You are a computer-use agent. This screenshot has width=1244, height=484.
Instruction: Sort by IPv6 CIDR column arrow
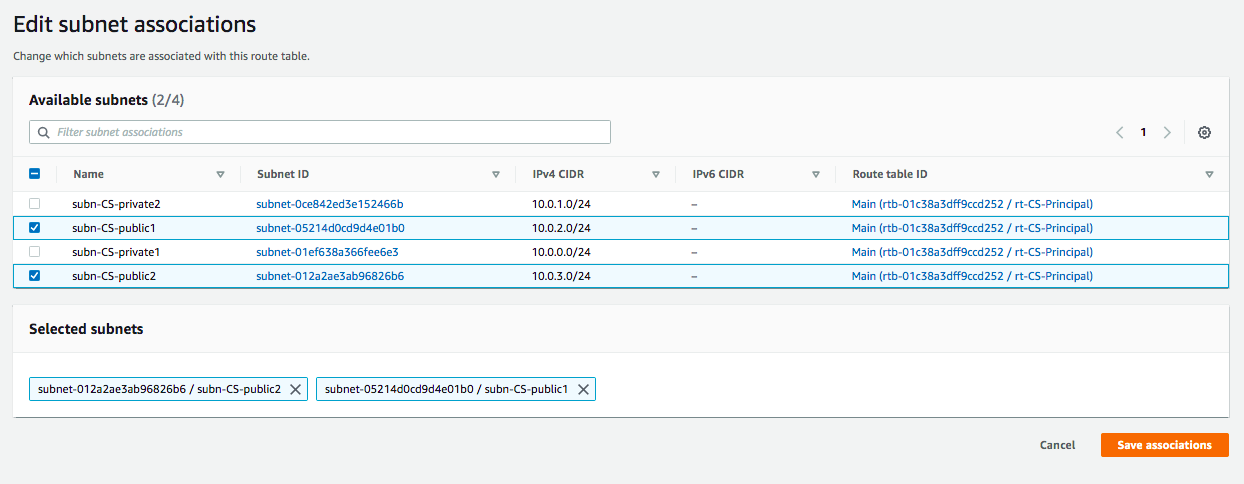point(816,174)
